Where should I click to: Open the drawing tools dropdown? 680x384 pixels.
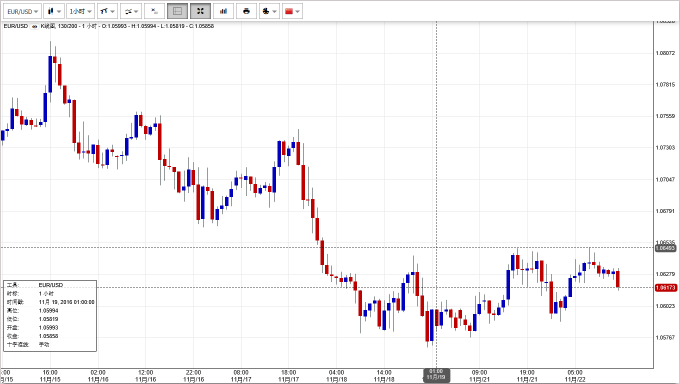107,11
